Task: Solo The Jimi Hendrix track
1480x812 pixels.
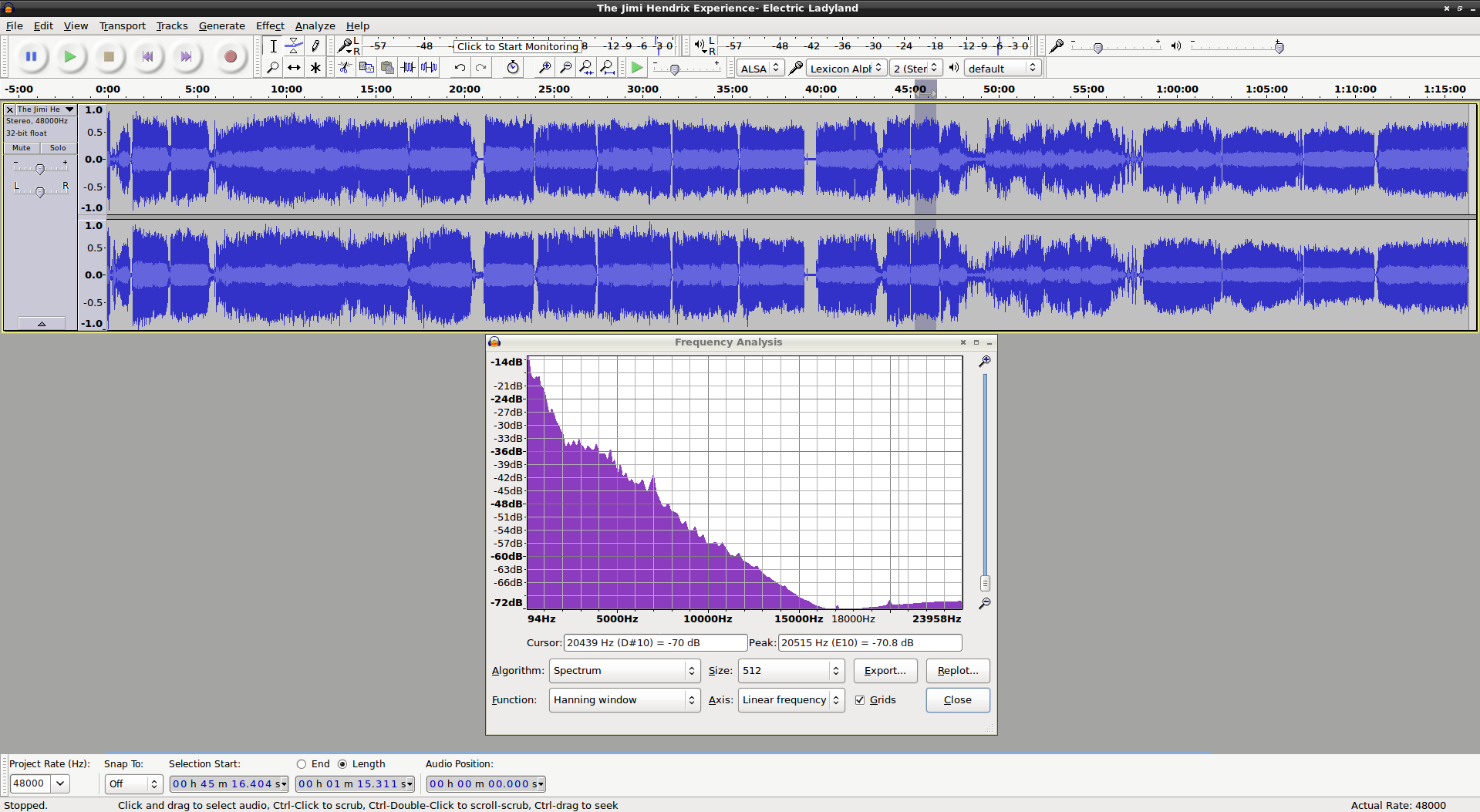Action: (58, 148)
